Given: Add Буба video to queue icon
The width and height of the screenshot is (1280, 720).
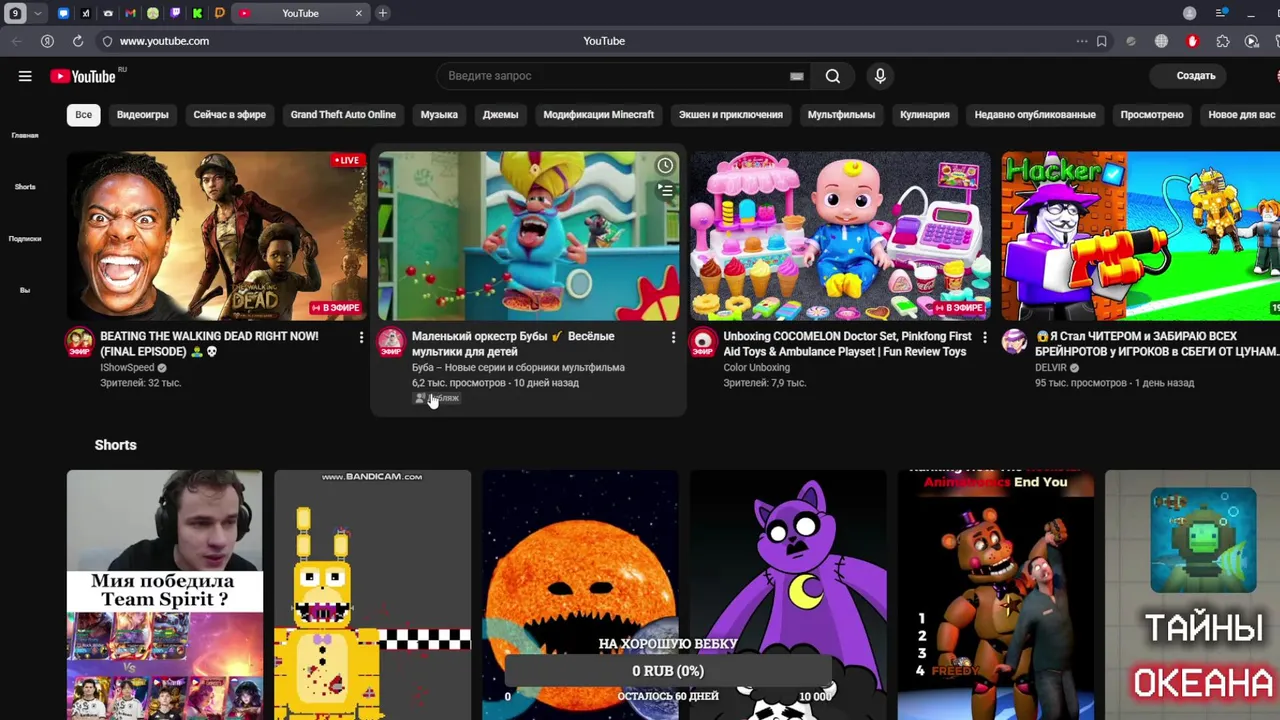Looking at the screenshot, I should [665, 190].
